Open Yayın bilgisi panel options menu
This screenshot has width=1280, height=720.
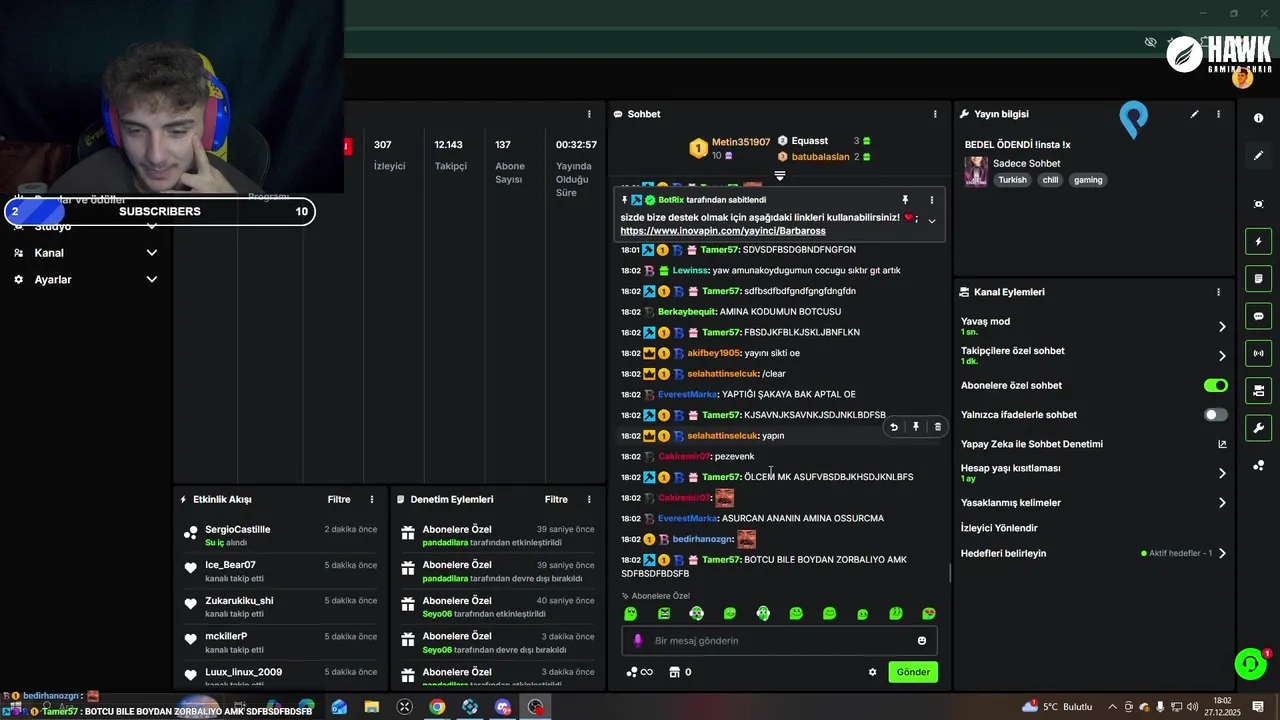(1218, 114)
